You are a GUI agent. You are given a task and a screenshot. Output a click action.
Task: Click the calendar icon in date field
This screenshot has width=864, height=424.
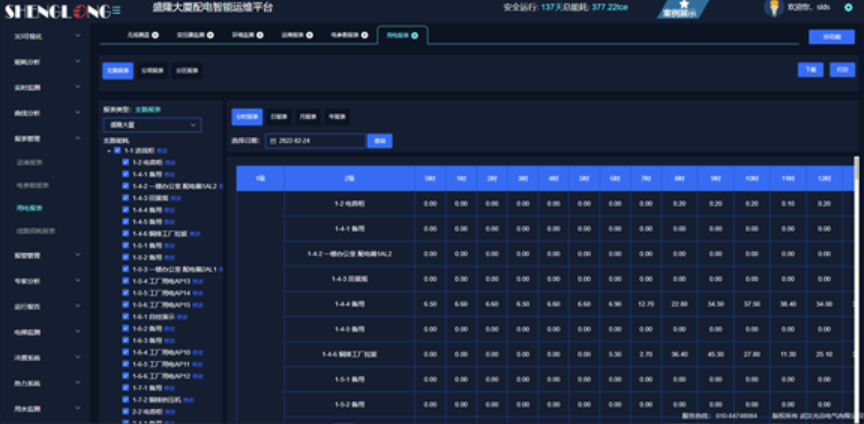click(x=271, y=141)
